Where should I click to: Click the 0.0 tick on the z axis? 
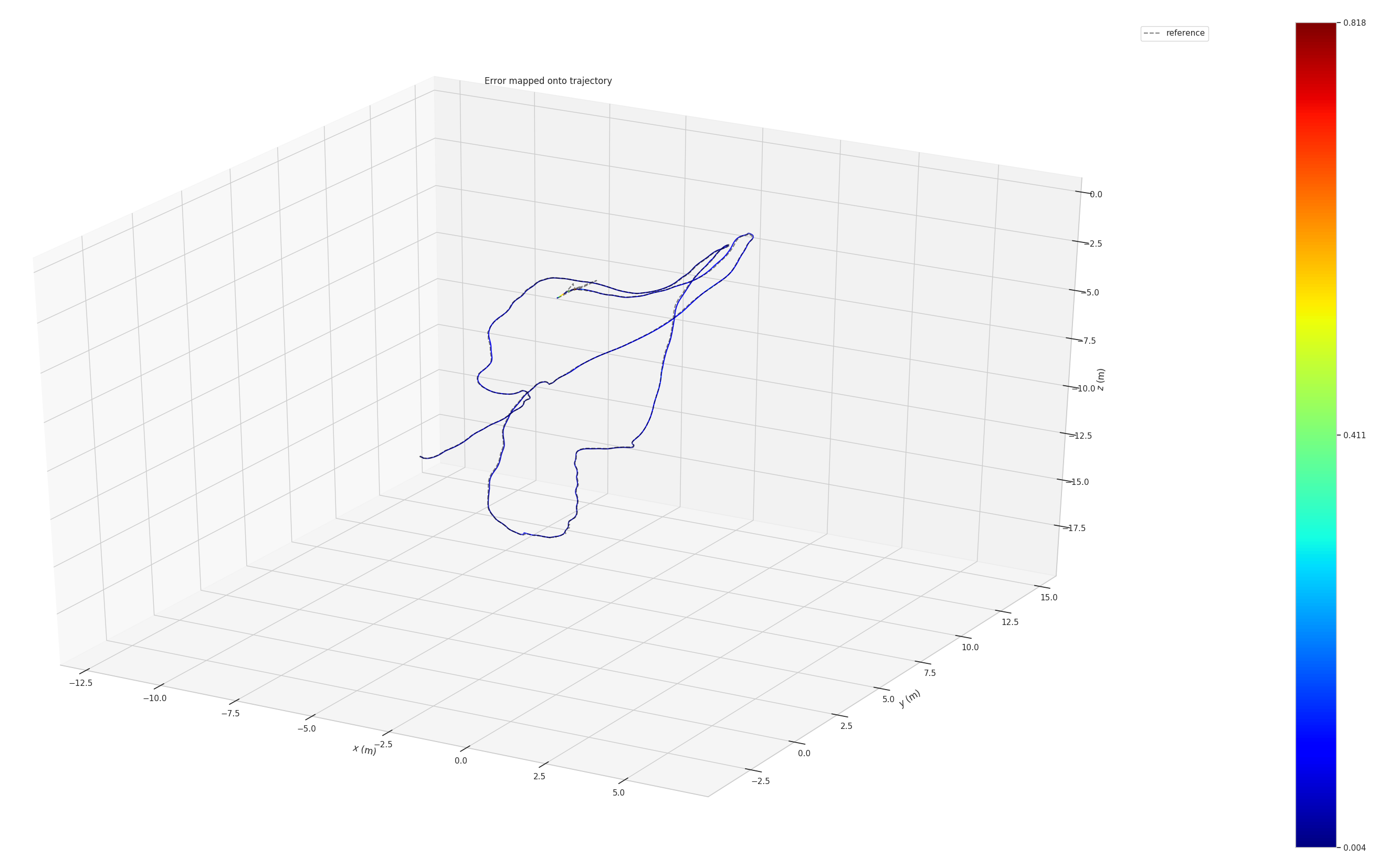[1096, 194]
